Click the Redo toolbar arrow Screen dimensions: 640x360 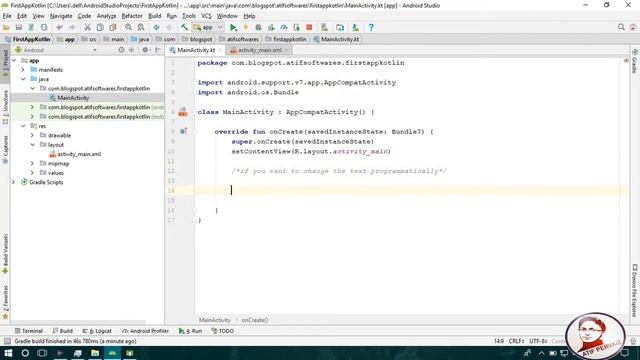coord(72,27)
